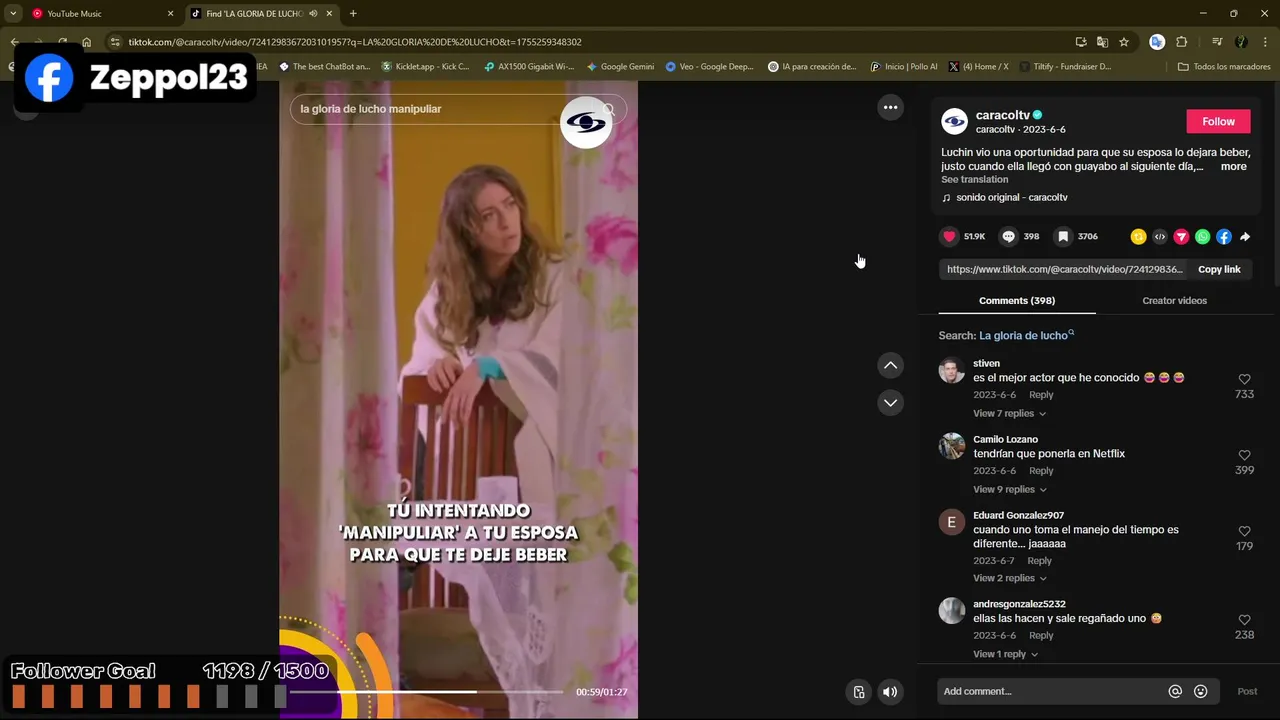Screen dimensions: 1280x720
Task: Like Camilo Lozano's comment
Action: click(x=1244, y=455)
